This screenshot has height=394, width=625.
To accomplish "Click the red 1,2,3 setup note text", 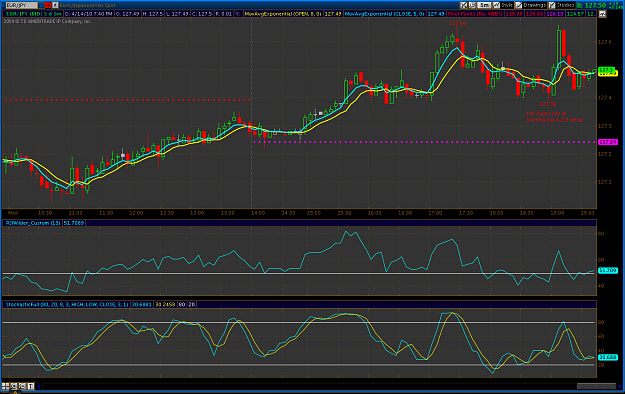I will (554, 116).
